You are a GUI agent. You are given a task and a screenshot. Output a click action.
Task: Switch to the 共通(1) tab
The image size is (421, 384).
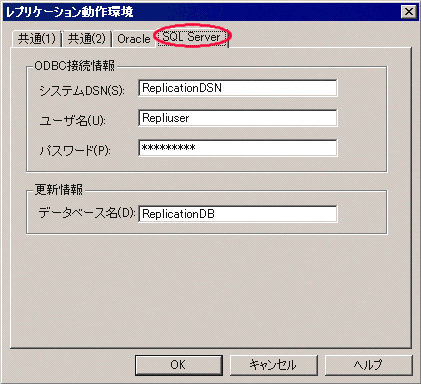tap(37, 39)
